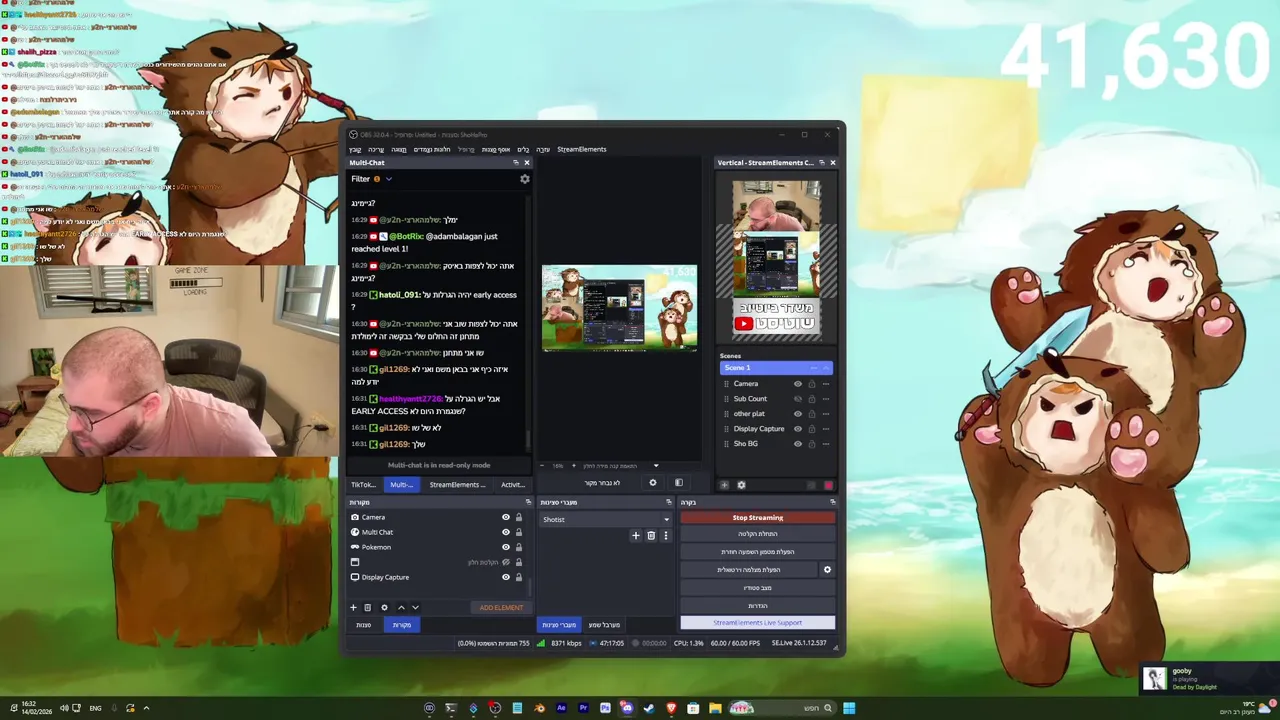This screenshot has width=1280, height=720.
Task: Show the hidden Sub Count layer
Action: point(798,399)
